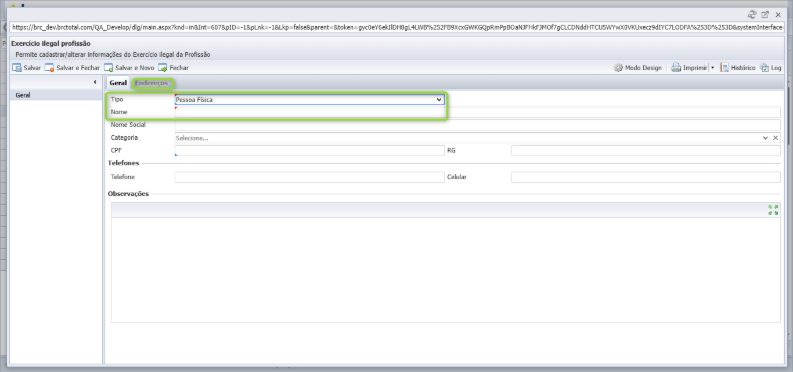793x372 pixels.
Task: Click the Imprimir printer icon
Action: point(676,68)
